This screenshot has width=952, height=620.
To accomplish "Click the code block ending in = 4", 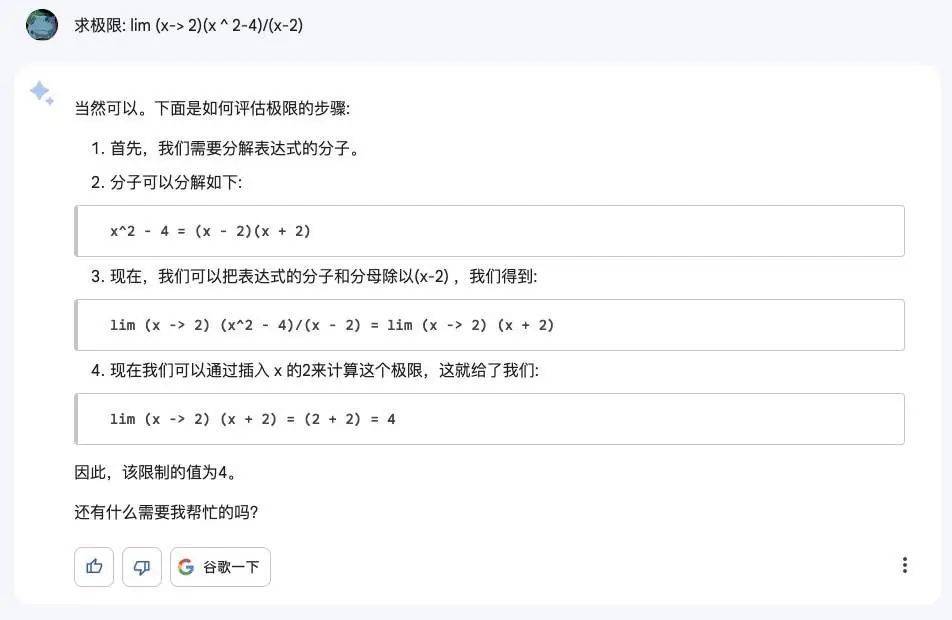I will pos(490,419).
